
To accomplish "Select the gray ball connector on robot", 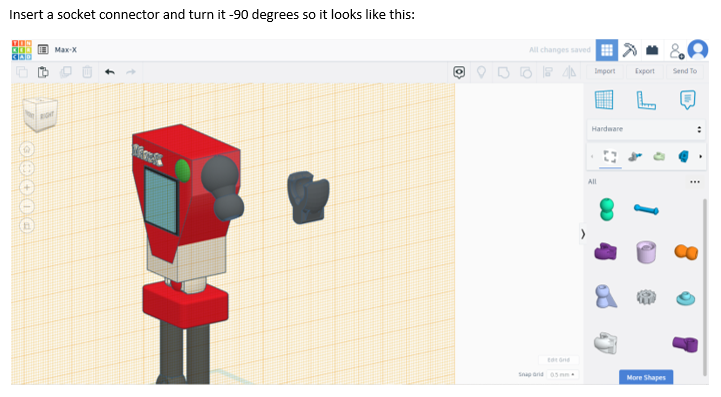I will click(x=222, y=187).
